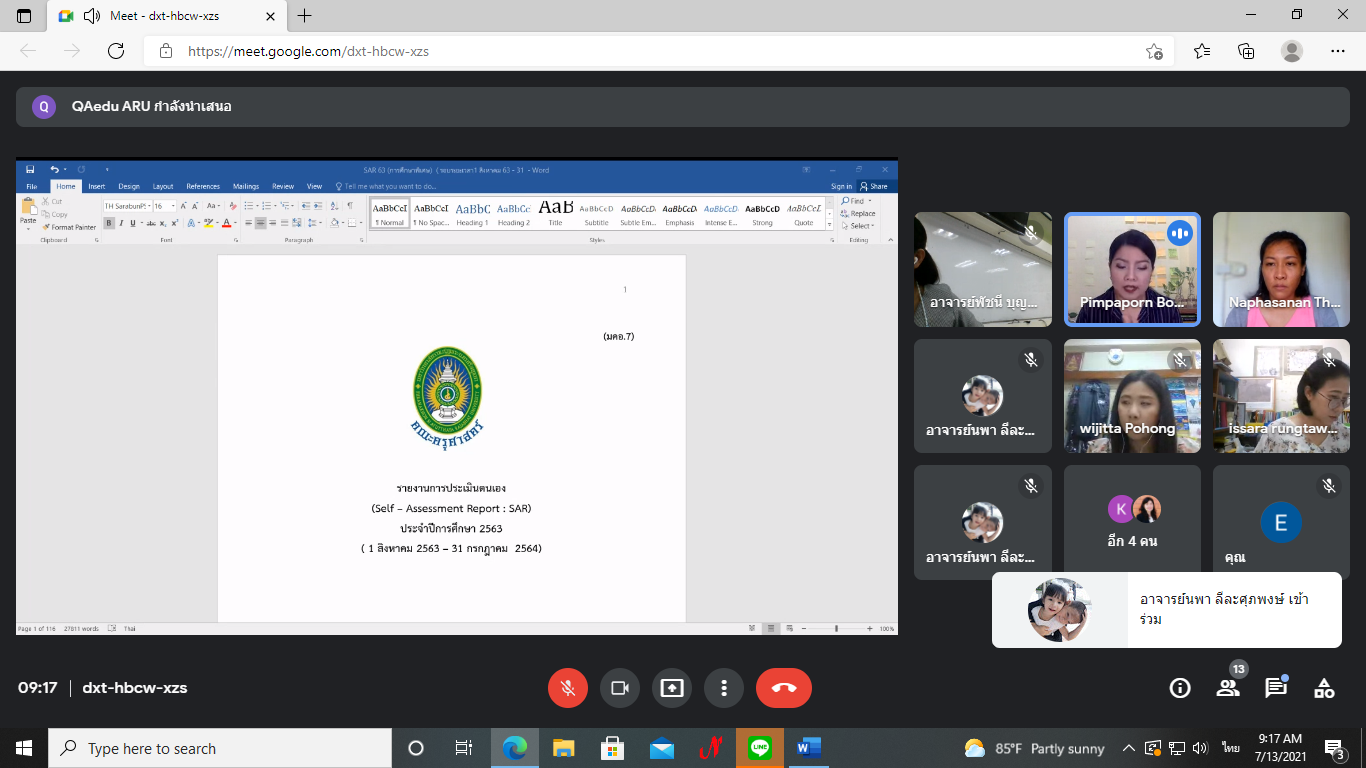
Task: Open Task View on the taskbar
Action: 464,748
